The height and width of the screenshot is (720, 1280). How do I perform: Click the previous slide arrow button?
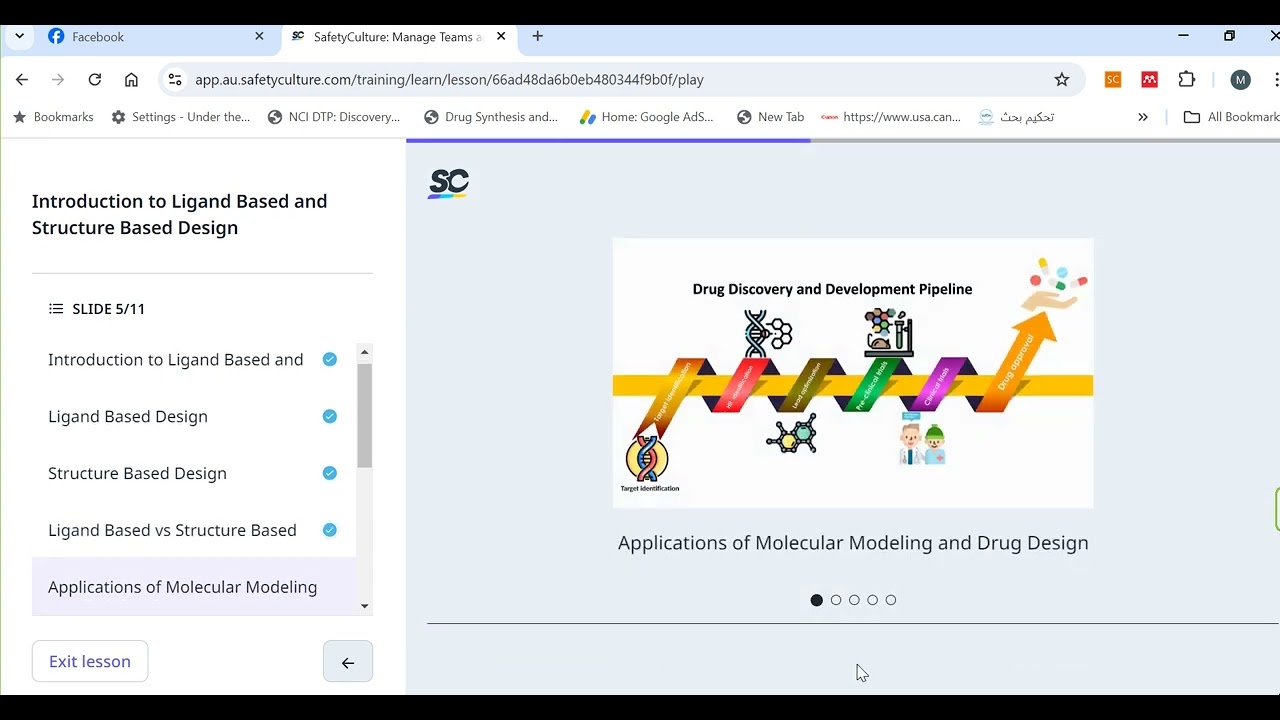point(348,662)
